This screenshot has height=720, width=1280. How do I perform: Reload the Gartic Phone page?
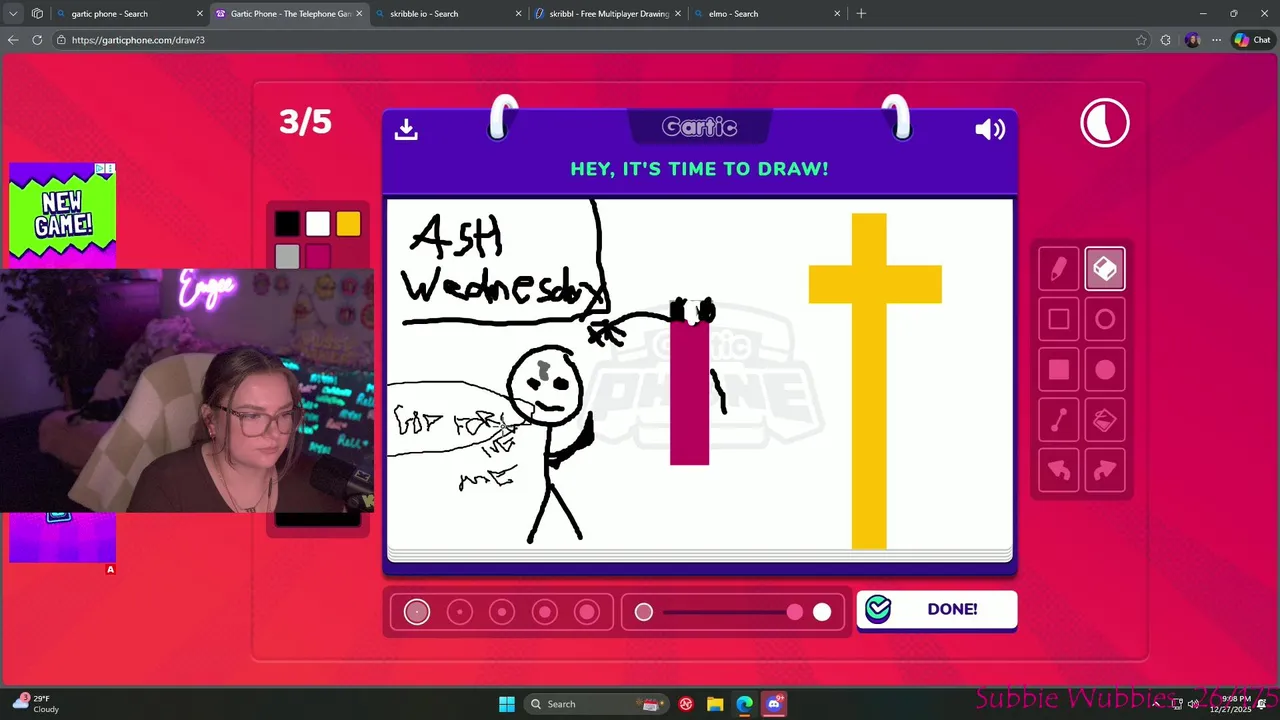pos(37,40)
